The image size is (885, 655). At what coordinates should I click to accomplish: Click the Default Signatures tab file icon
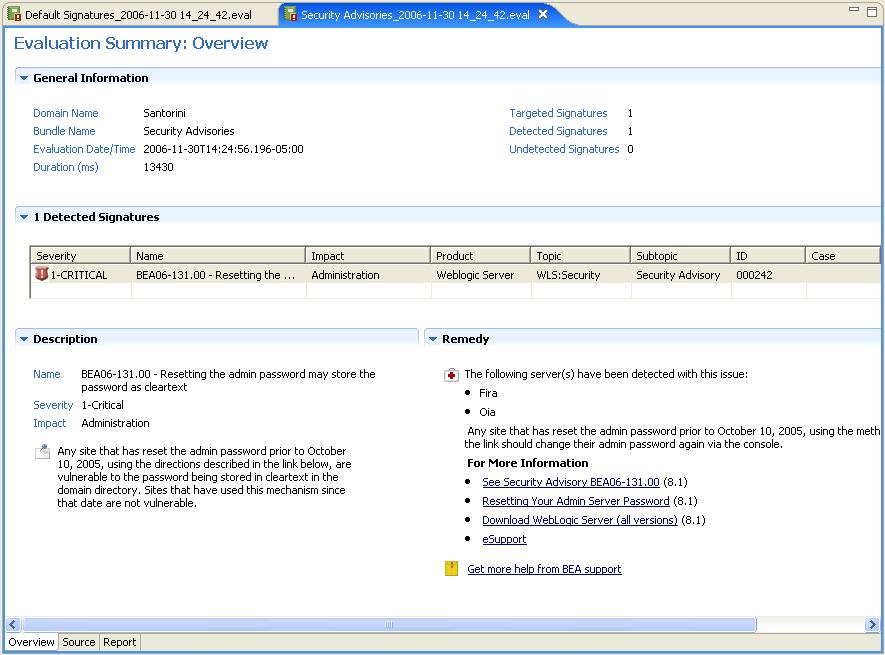tap(14, 14)
